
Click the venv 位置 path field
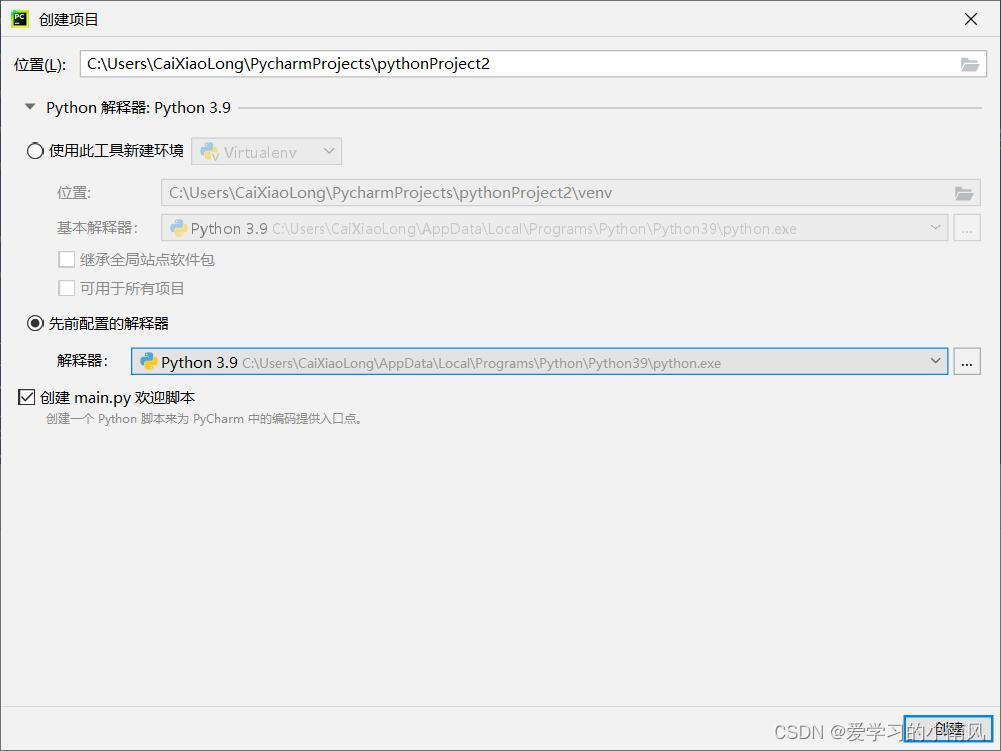tap(571, 193)
